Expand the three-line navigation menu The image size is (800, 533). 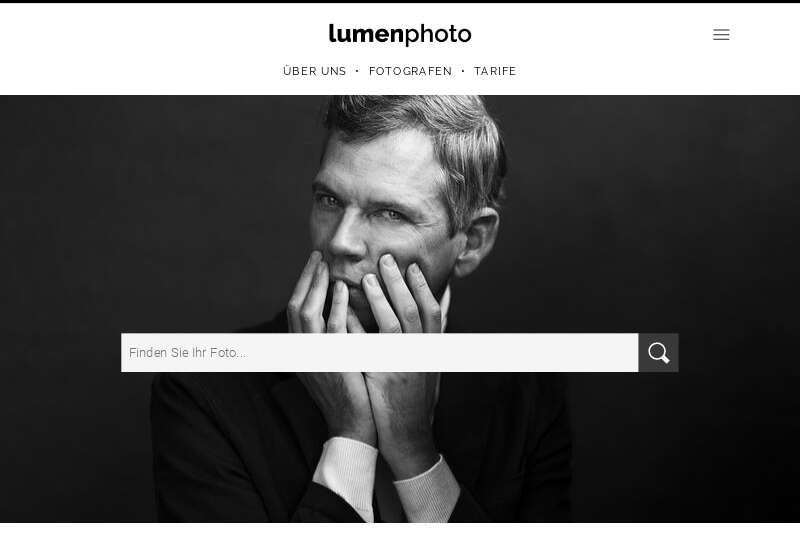[721, 35]
